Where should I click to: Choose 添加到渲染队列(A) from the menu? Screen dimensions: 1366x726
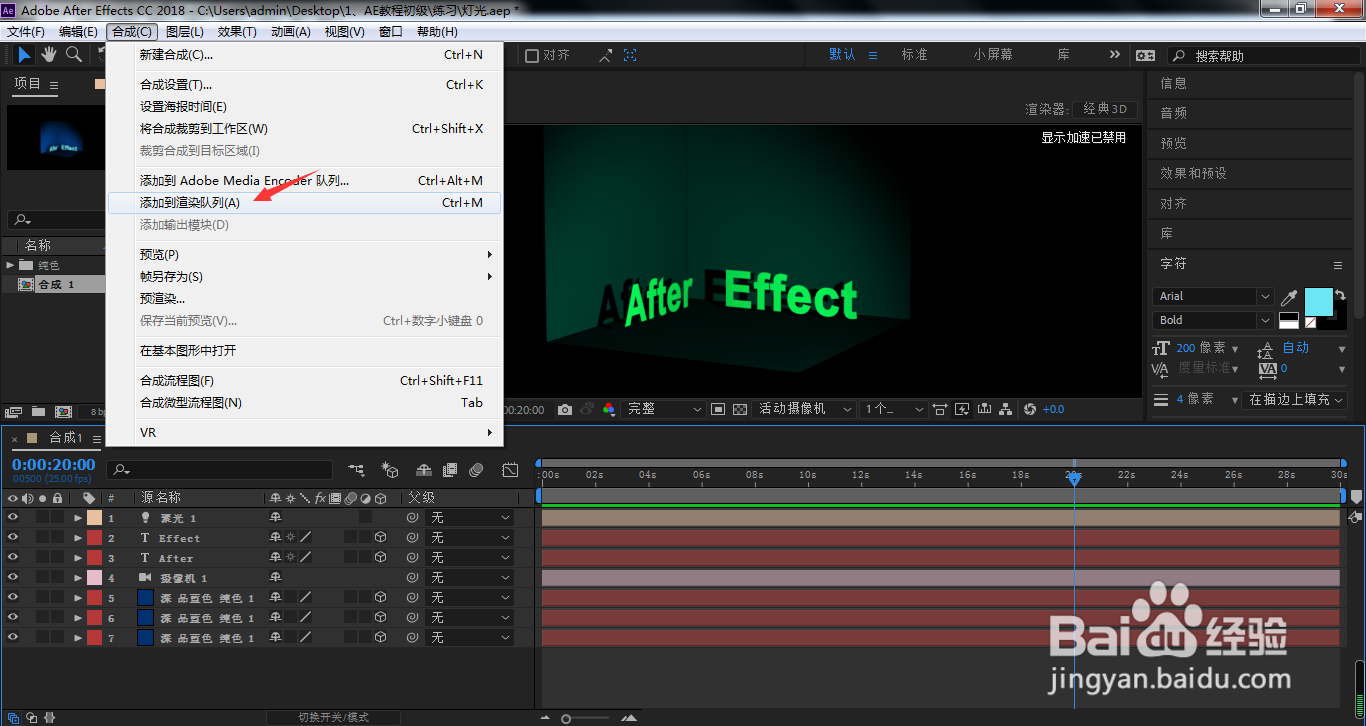tap(304, 203)
